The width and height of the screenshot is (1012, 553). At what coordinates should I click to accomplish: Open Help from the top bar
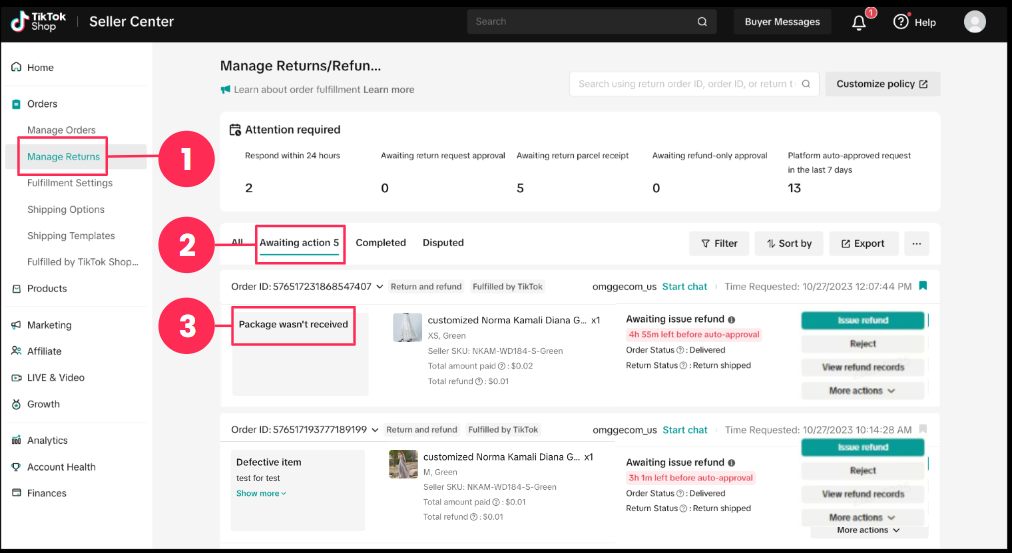click(x=914, y=22)
